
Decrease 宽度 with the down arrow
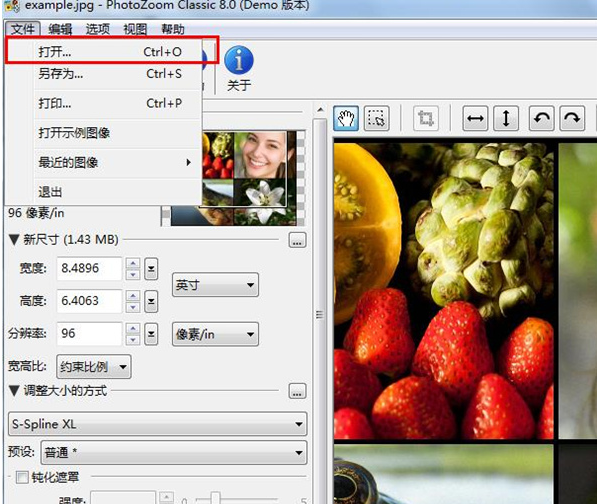pos(133,274)
